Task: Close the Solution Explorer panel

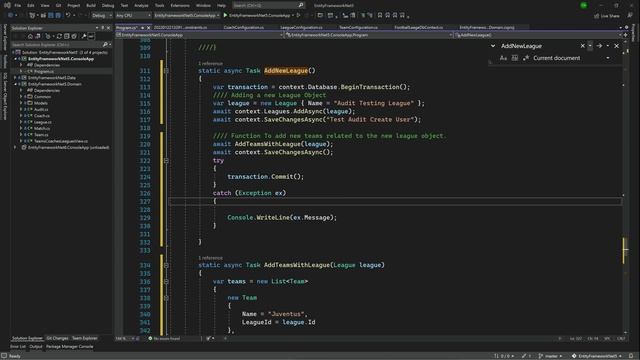Action: point(108,28)
